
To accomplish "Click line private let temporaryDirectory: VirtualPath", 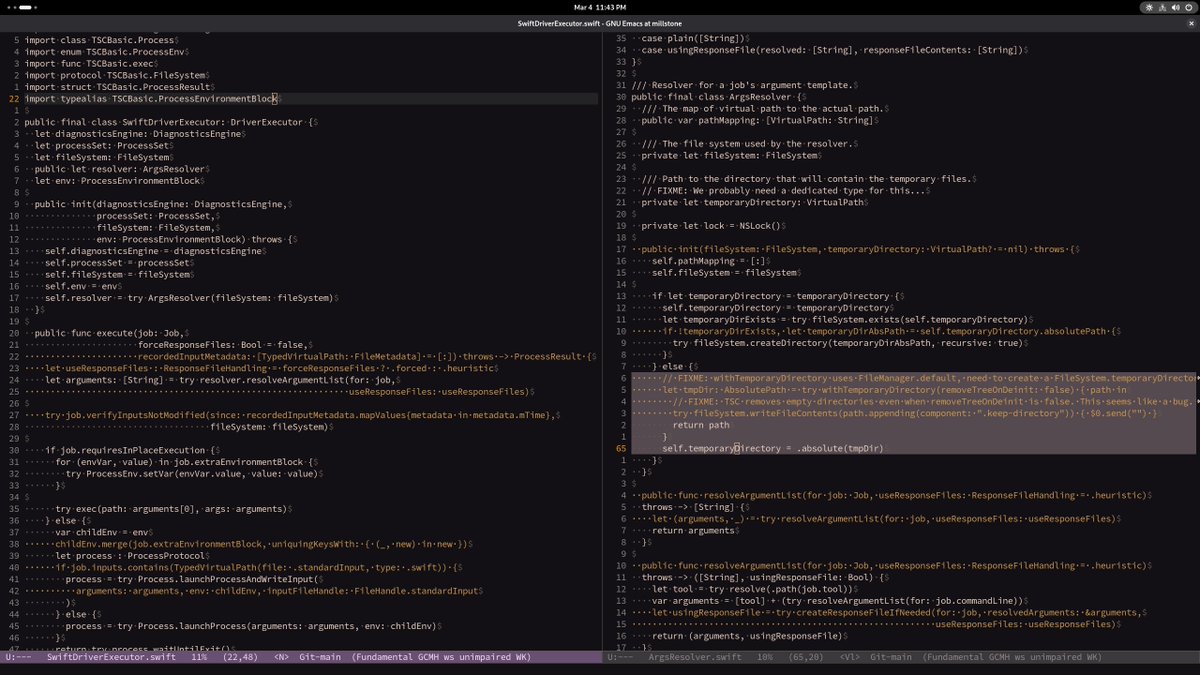I will coord(755,202).
